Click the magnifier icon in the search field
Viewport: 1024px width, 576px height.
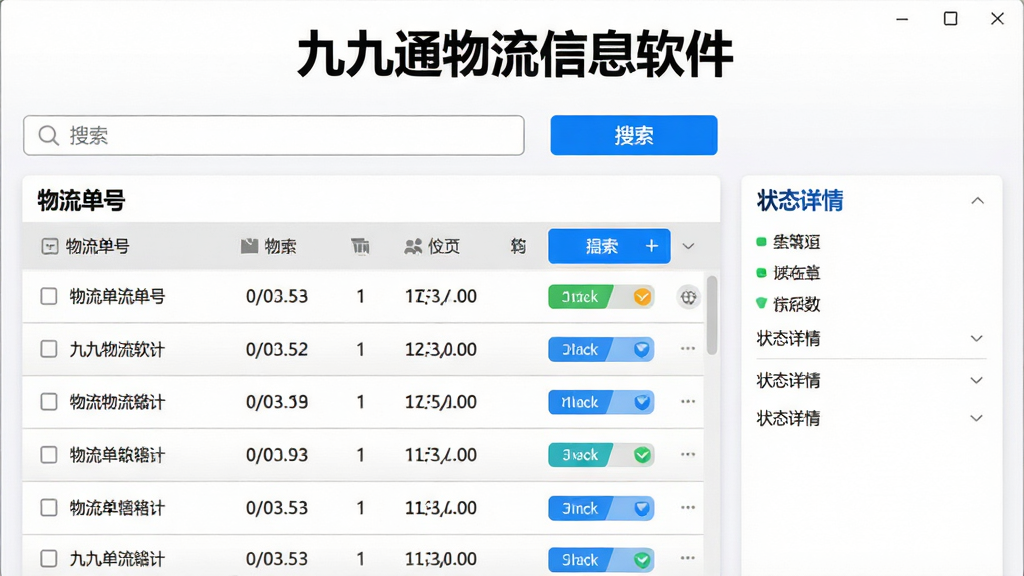pyautogui.click(x=48, y=135)
